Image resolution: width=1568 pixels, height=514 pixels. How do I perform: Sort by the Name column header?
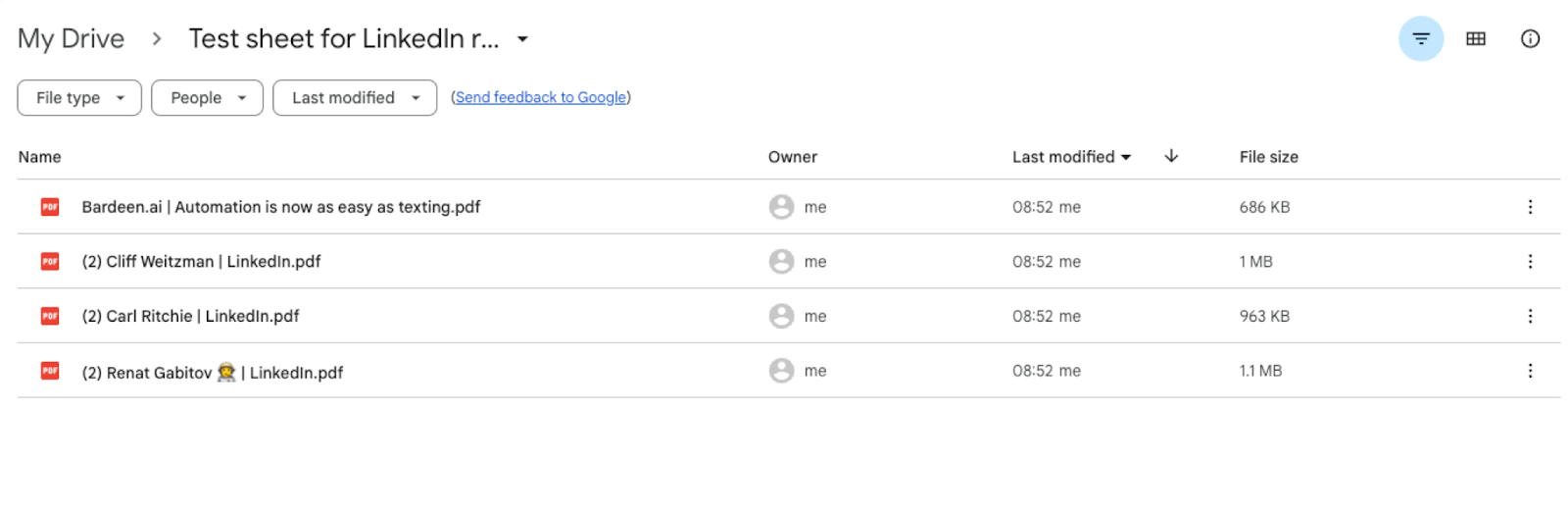39,157
